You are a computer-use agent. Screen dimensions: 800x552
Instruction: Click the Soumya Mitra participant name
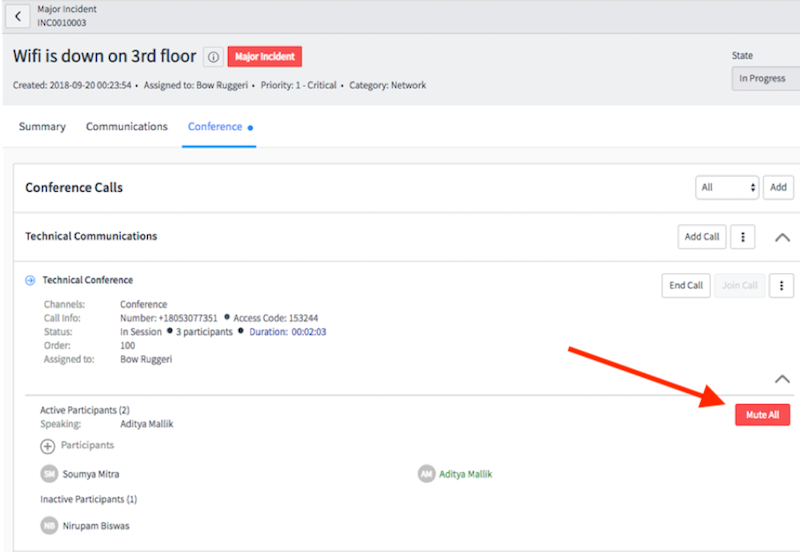[x=91, y=474]
